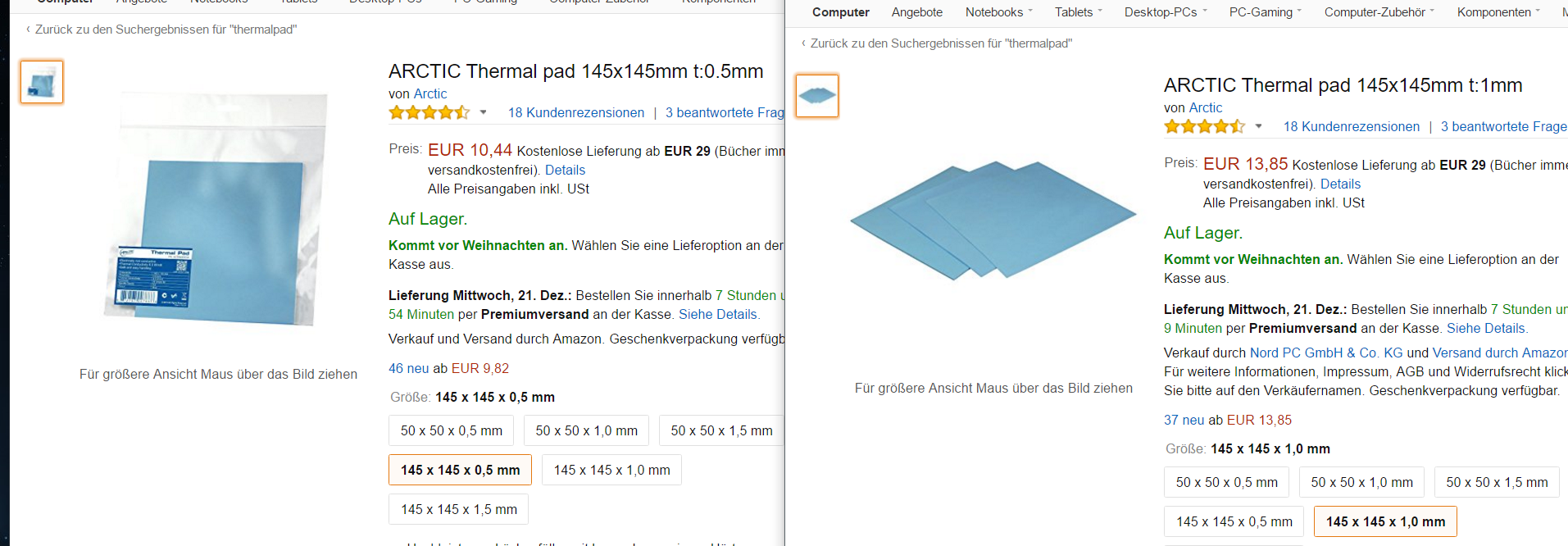This screenshot has width=1568, height=546.
Task: Click star rating icons in left window
Action: click(429, 112)
